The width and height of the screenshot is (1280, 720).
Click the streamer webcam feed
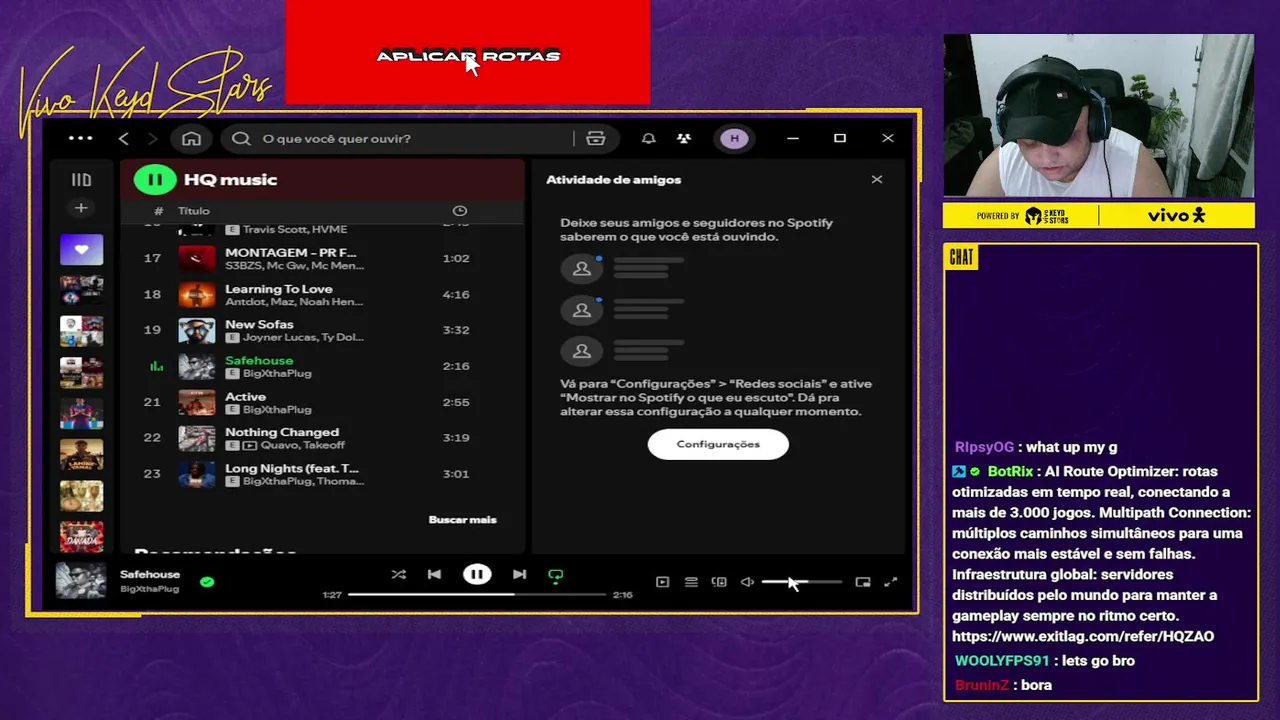click(x=1098, y=115)
